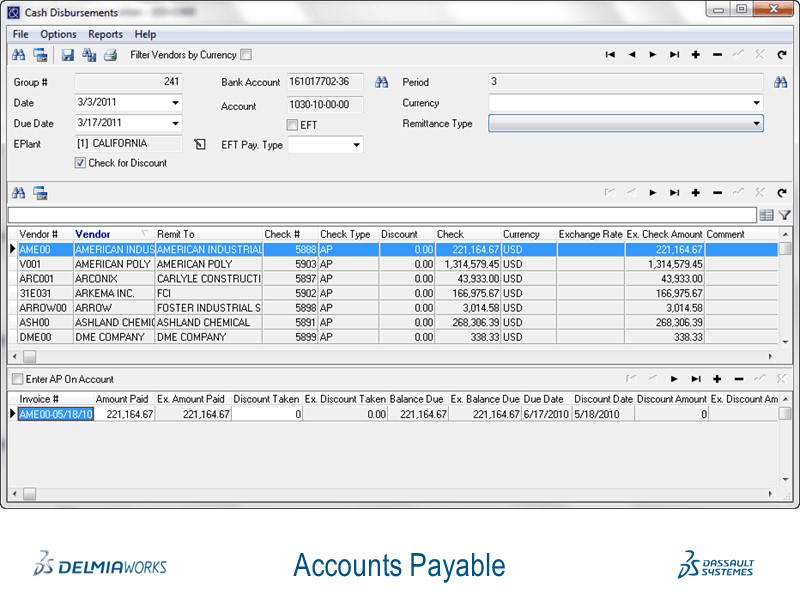
Task: Select the ASHLAND CHEMICAL vendor row
Action: coord(110,323)
